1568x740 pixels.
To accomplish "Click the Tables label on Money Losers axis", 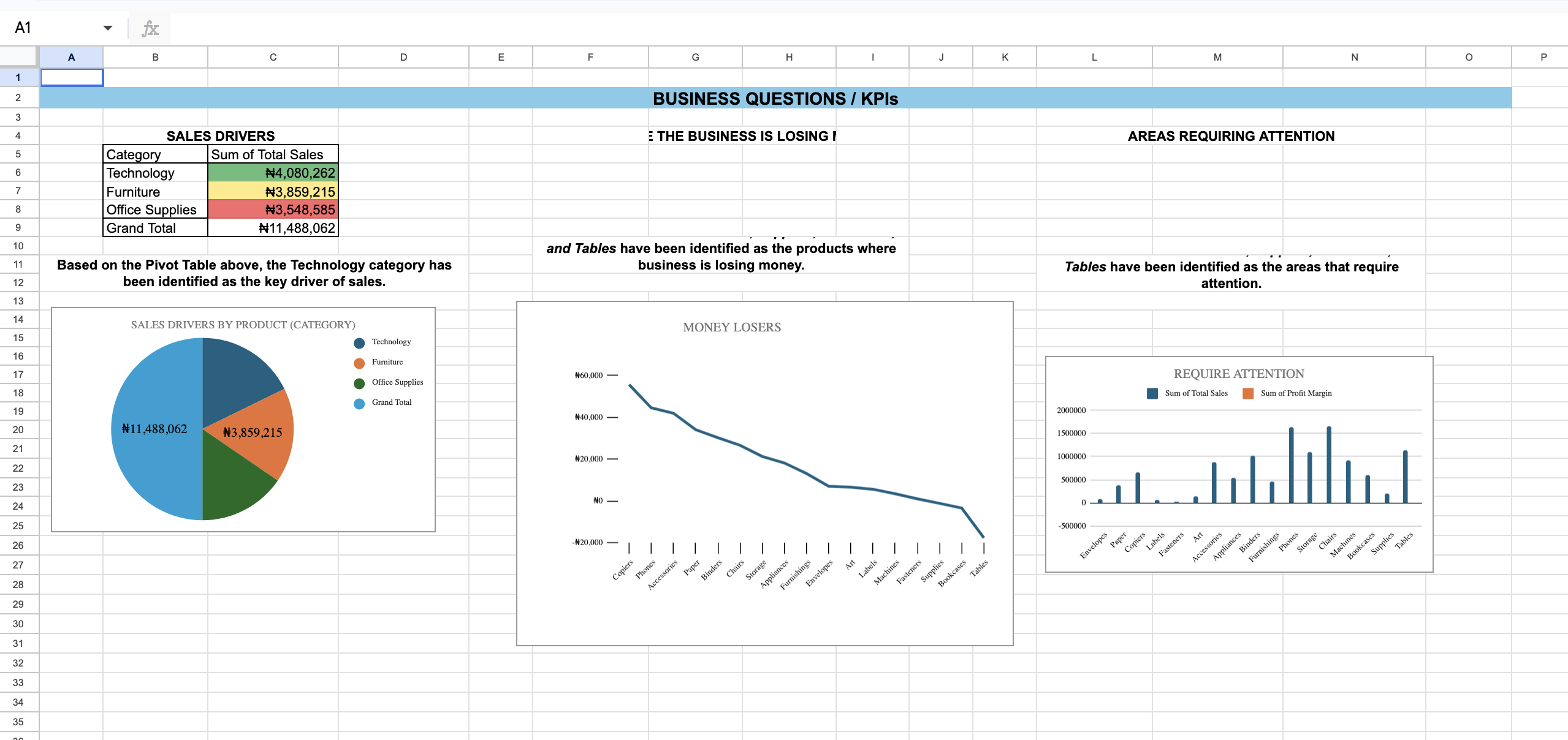I will (x=979, y=568).
